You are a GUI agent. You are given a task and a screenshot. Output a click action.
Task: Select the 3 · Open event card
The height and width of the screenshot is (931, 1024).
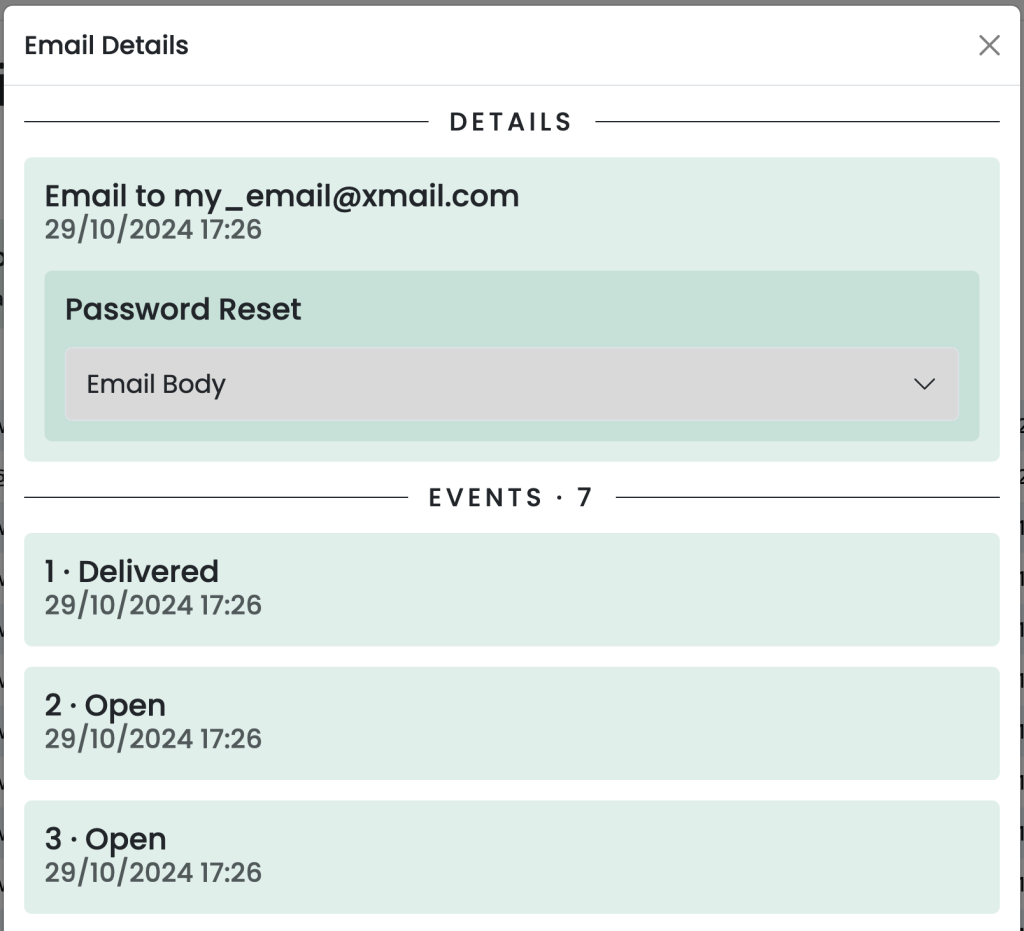tap(511, 857)
